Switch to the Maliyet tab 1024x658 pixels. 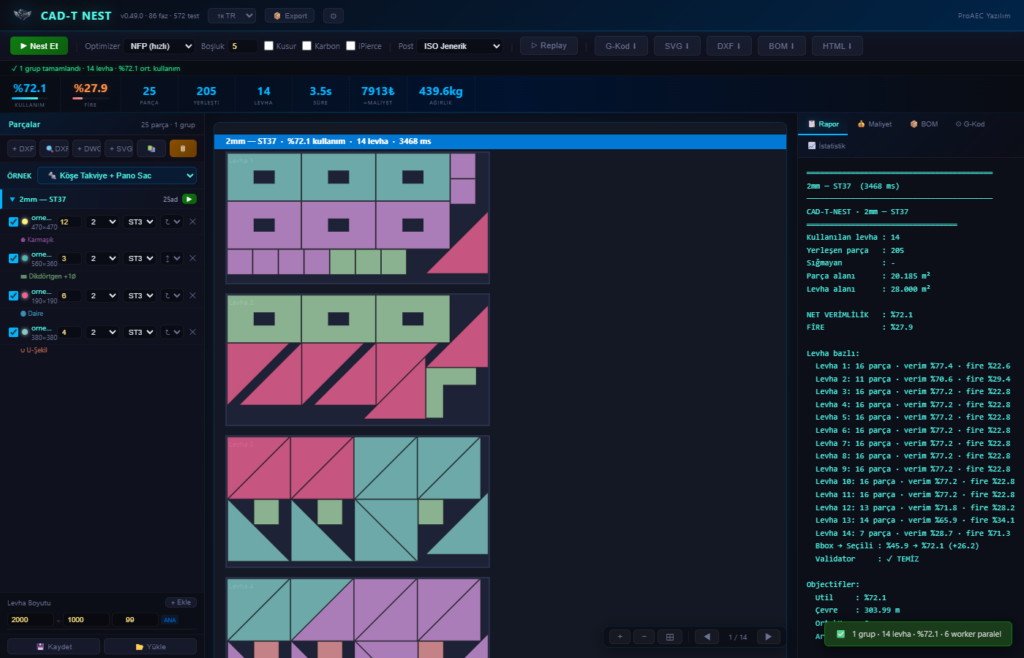874,124
